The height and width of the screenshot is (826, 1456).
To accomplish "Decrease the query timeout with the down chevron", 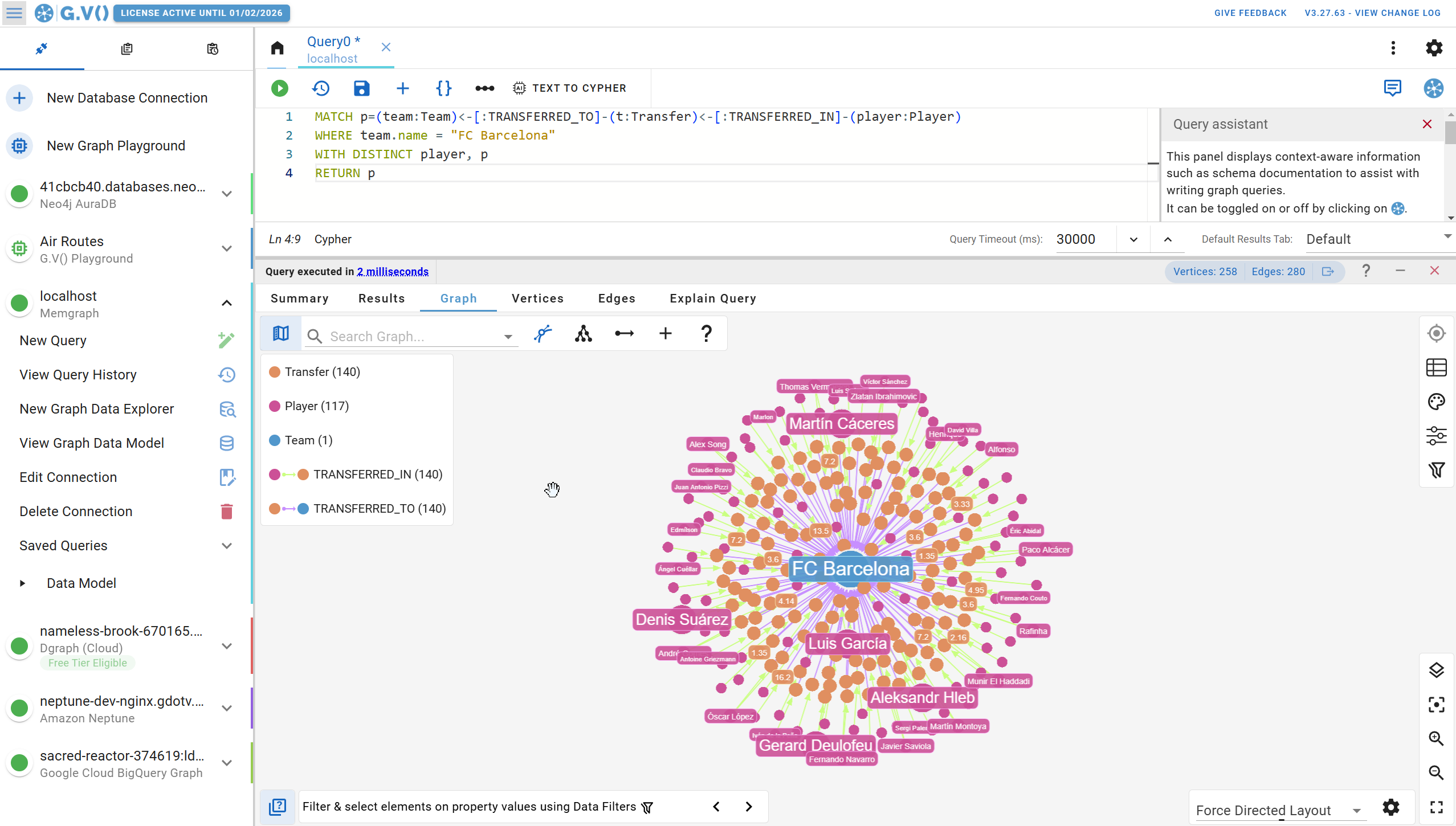I will [x=1133, y=240].
